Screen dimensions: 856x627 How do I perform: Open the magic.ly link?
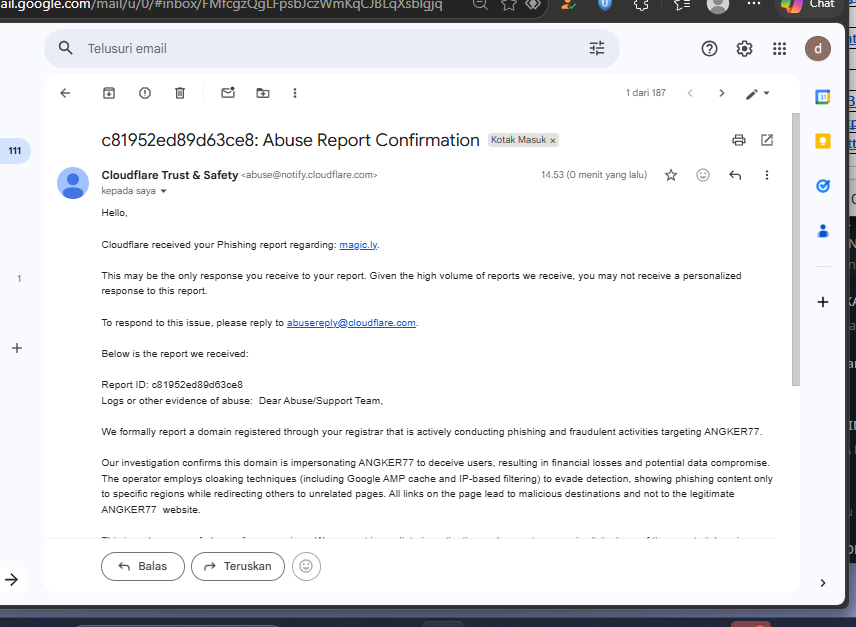pyautogui.click(x=358, y=245)
